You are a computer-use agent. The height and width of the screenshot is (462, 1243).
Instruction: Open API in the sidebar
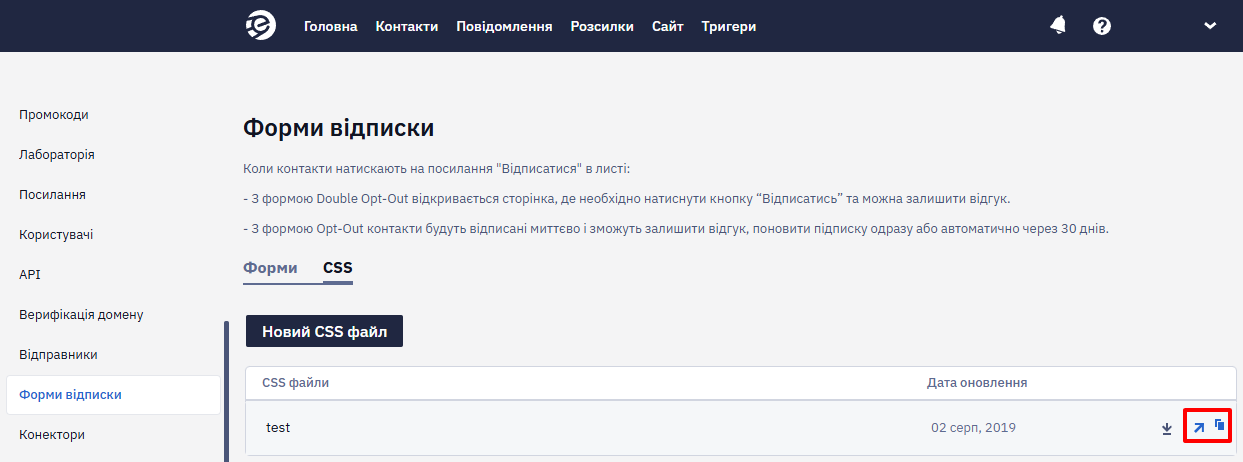coord(30,275)
